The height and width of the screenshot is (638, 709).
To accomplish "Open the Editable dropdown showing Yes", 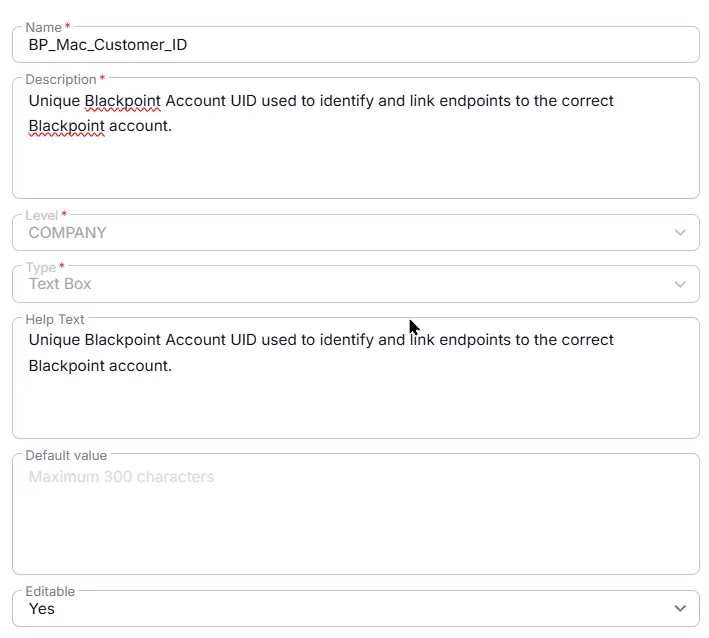I will (x=355, y=609).
